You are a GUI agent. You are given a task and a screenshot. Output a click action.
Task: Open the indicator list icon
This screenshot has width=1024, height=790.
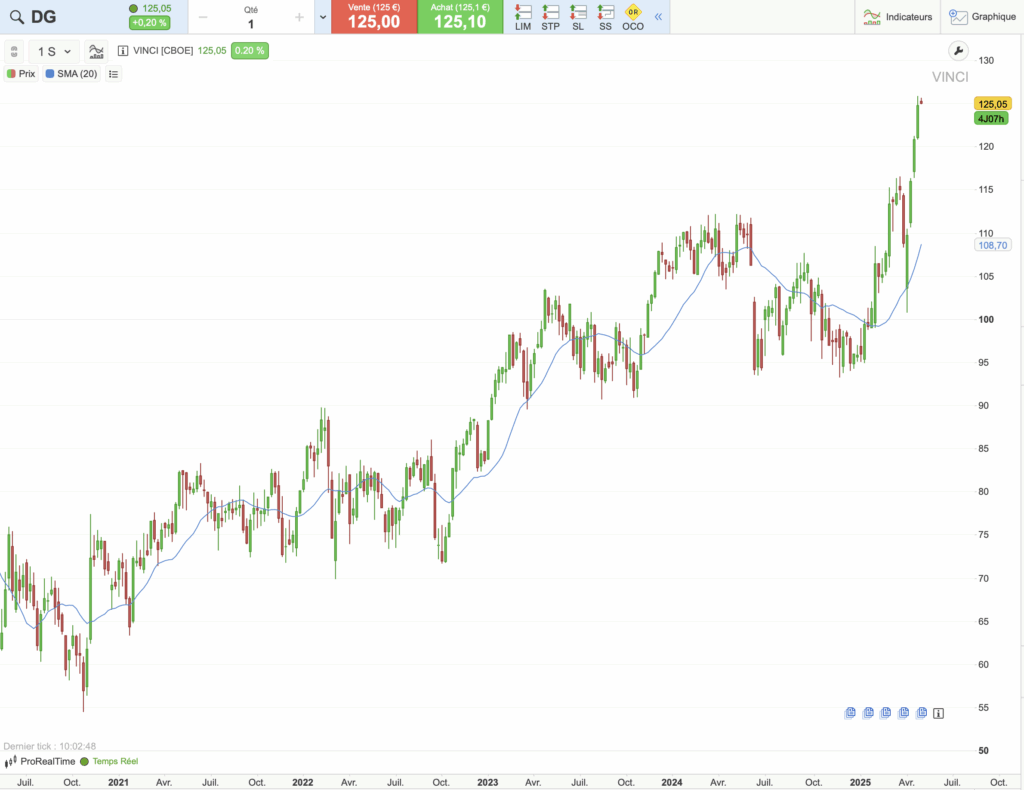(x=114, y=74)
